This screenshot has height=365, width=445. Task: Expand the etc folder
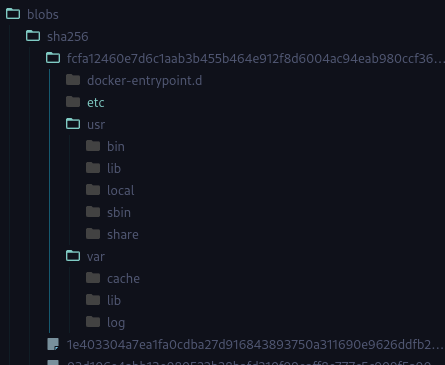[x=96, y=103]
